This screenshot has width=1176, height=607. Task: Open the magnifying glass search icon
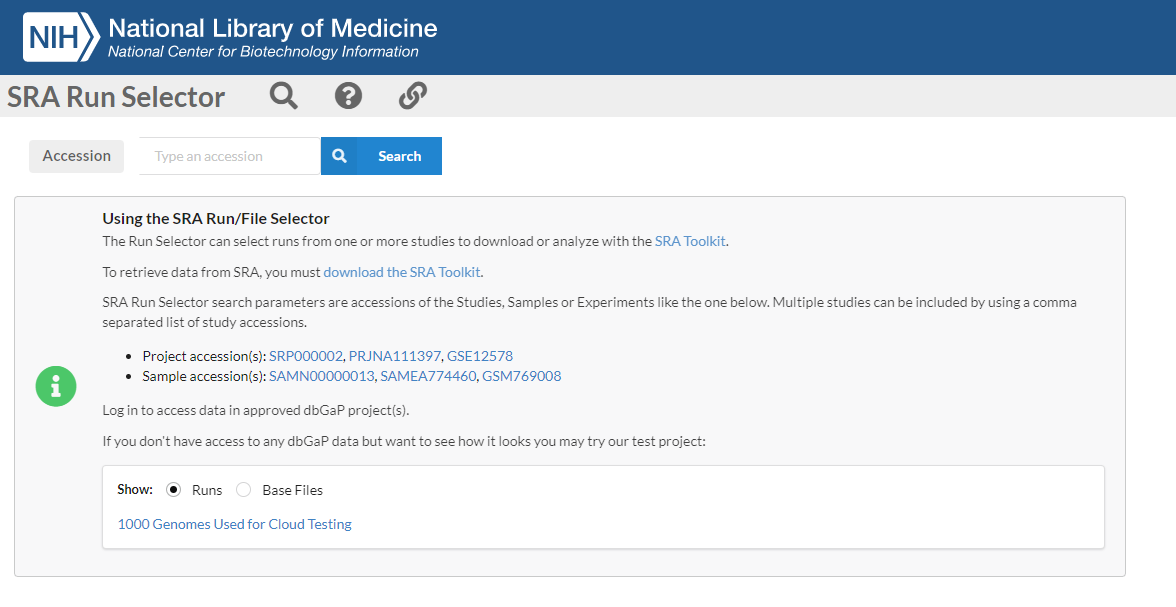(x=284, y=96)
